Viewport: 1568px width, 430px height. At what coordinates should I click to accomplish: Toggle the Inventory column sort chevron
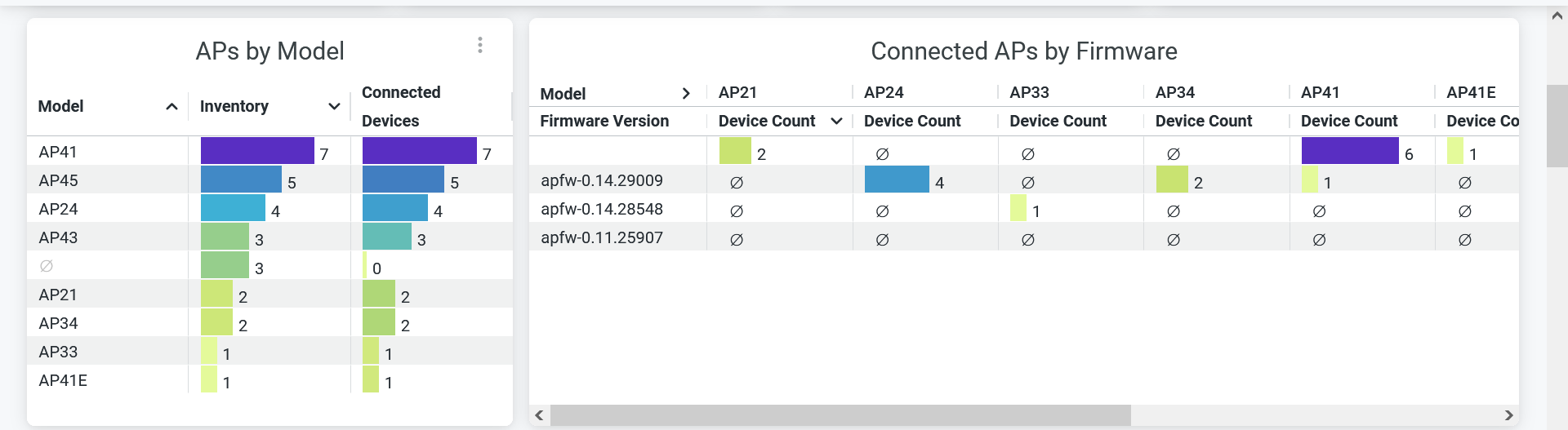pos(334,107)
